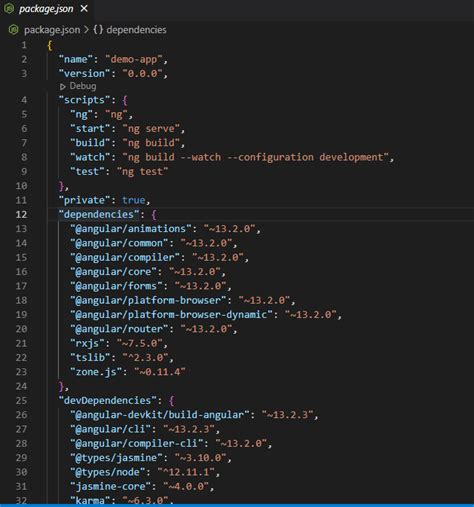Click the "^12.11.1" version value

click(186, 472)
